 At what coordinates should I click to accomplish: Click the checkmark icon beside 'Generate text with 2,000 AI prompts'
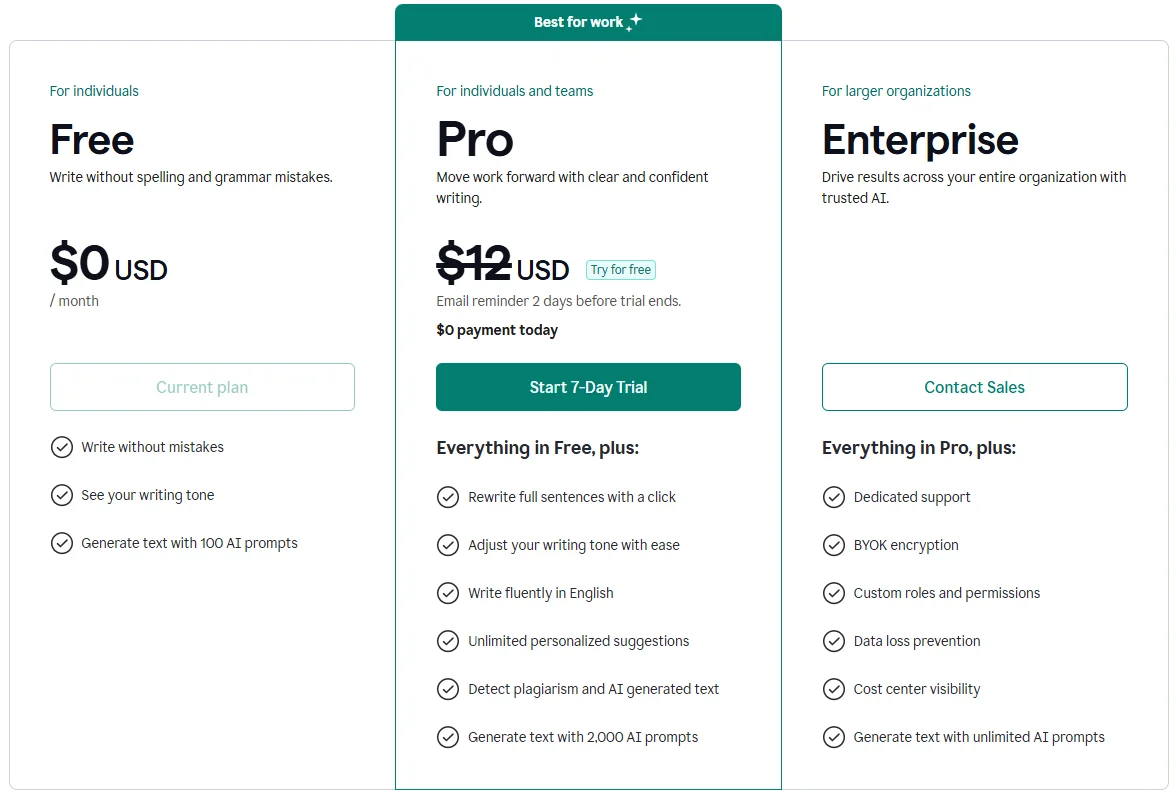point(448,737)
